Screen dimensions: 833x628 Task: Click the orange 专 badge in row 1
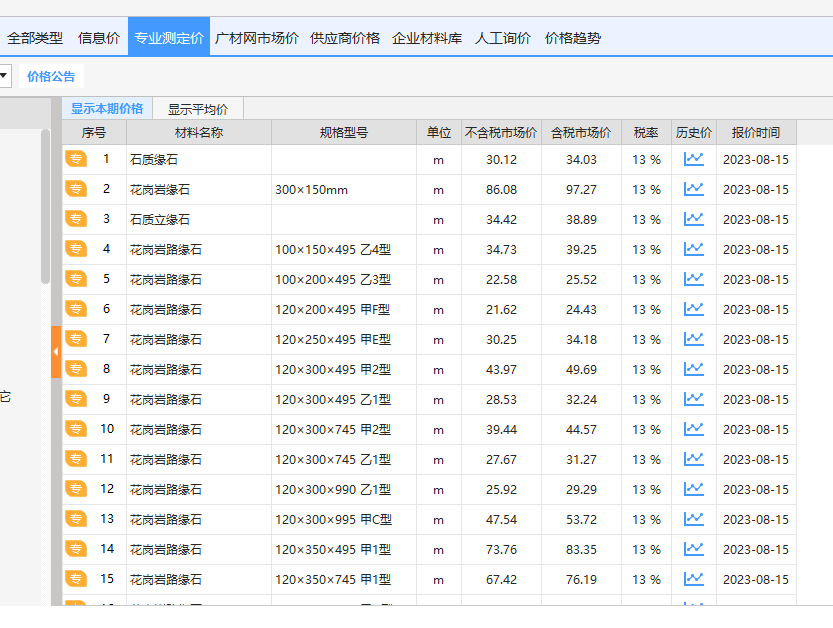point(76,159)
